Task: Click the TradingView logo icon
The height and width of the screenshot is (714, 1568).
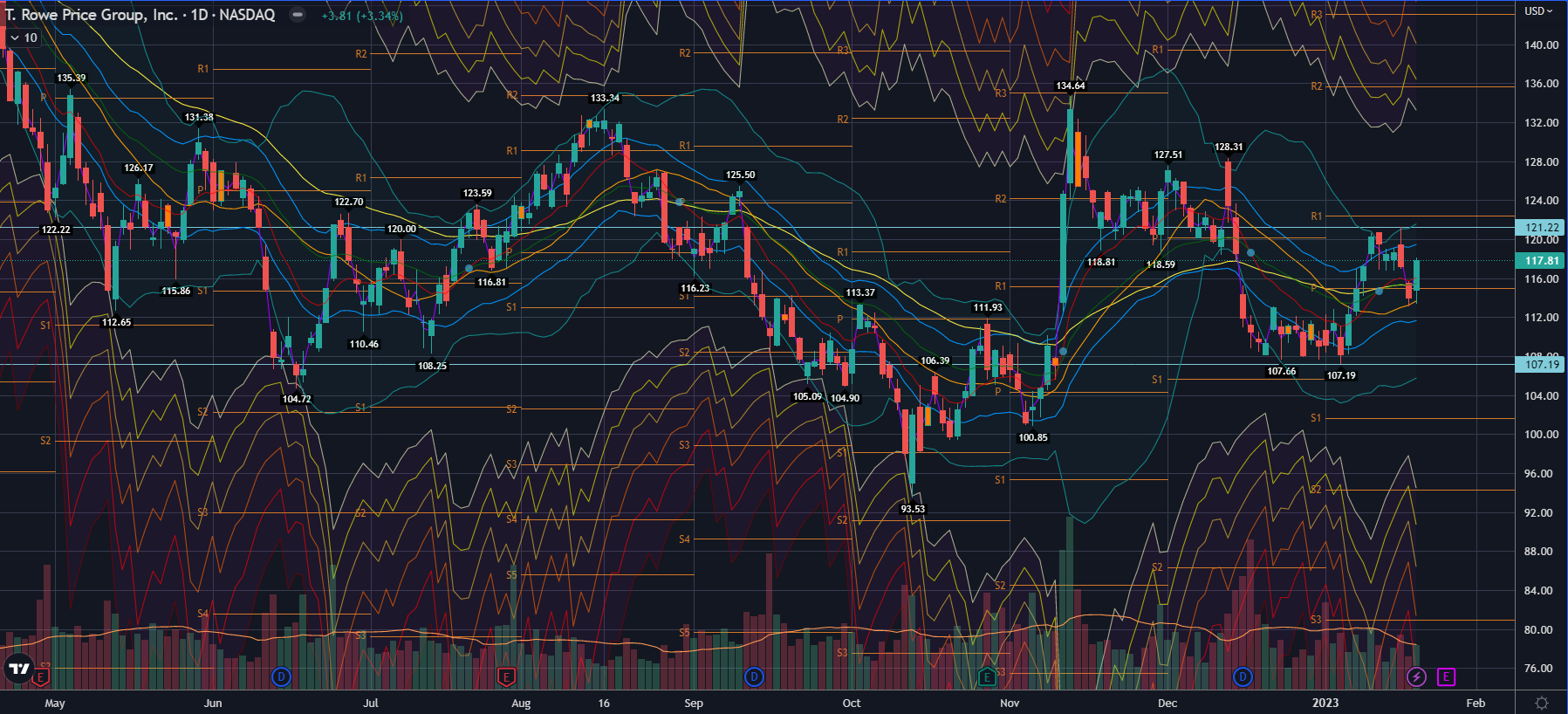Action: [18, 669]
